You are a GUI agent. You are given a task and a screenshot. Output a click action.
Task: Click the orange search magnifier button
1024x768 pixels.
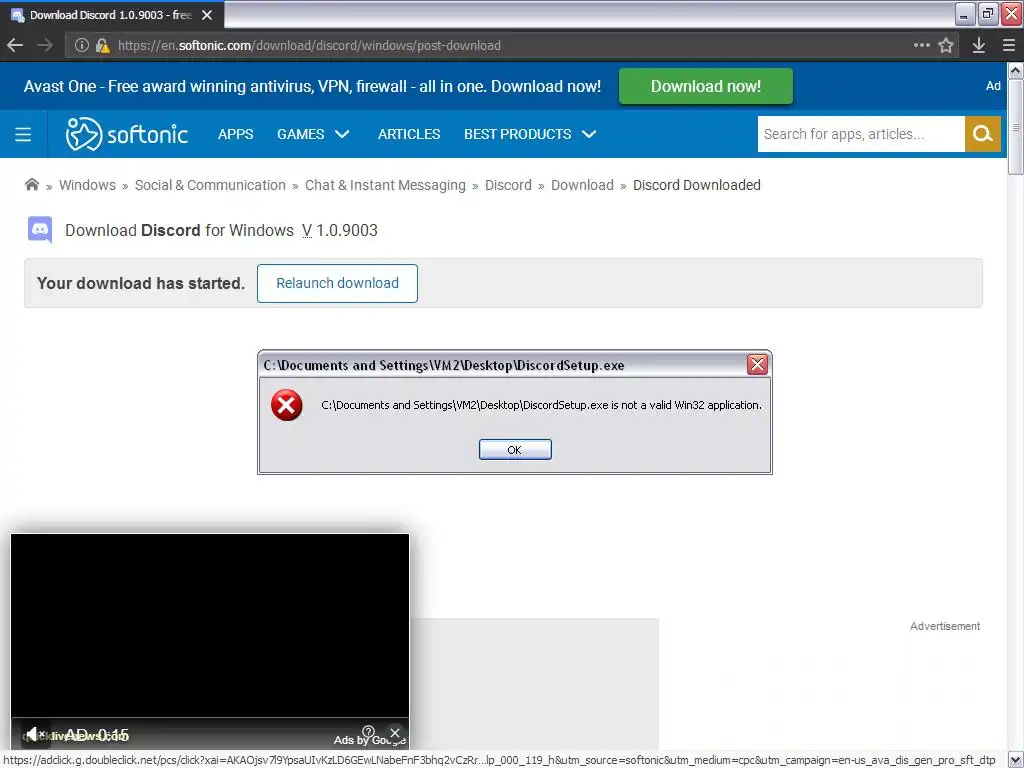pos(983,134)
